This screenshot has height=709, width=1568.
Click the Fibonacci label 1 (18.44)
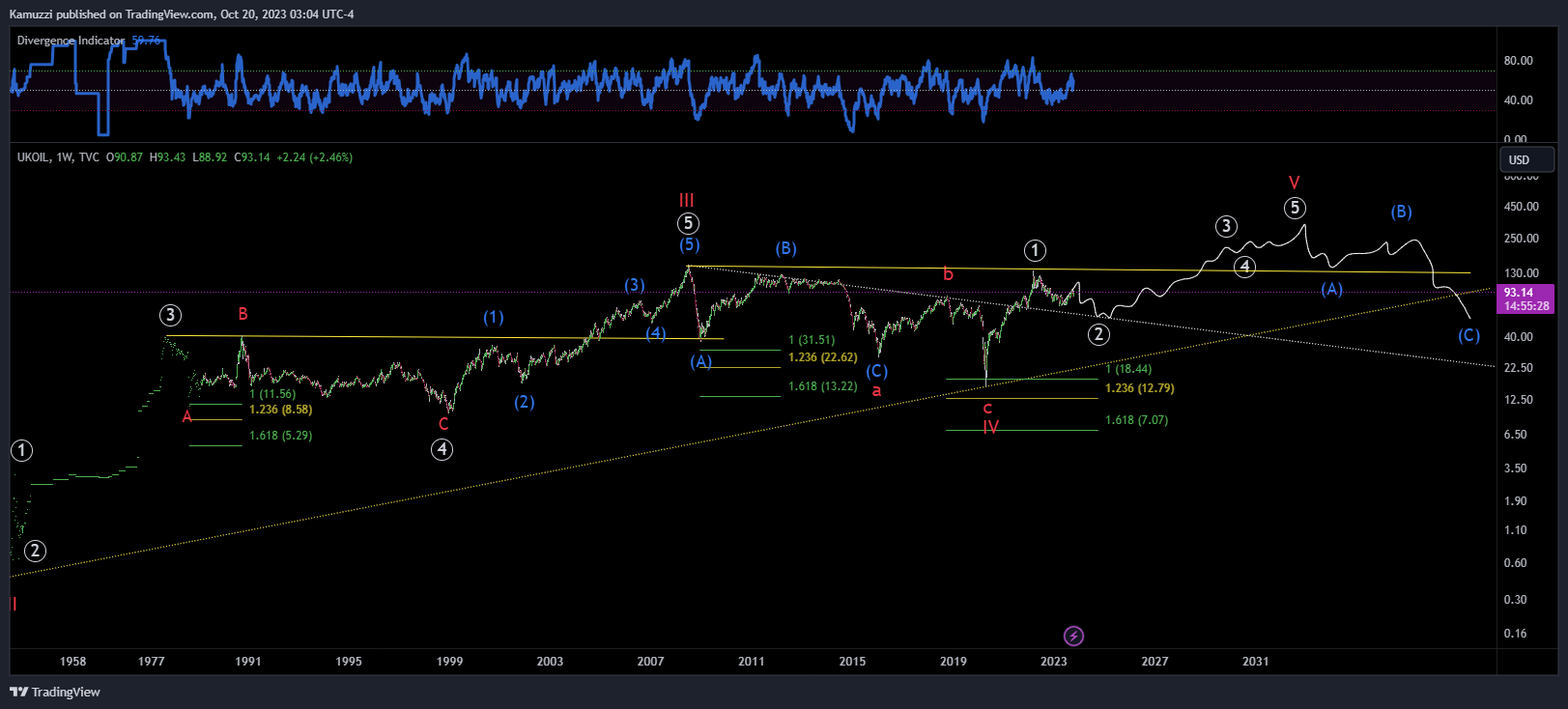coord(1128,369)
